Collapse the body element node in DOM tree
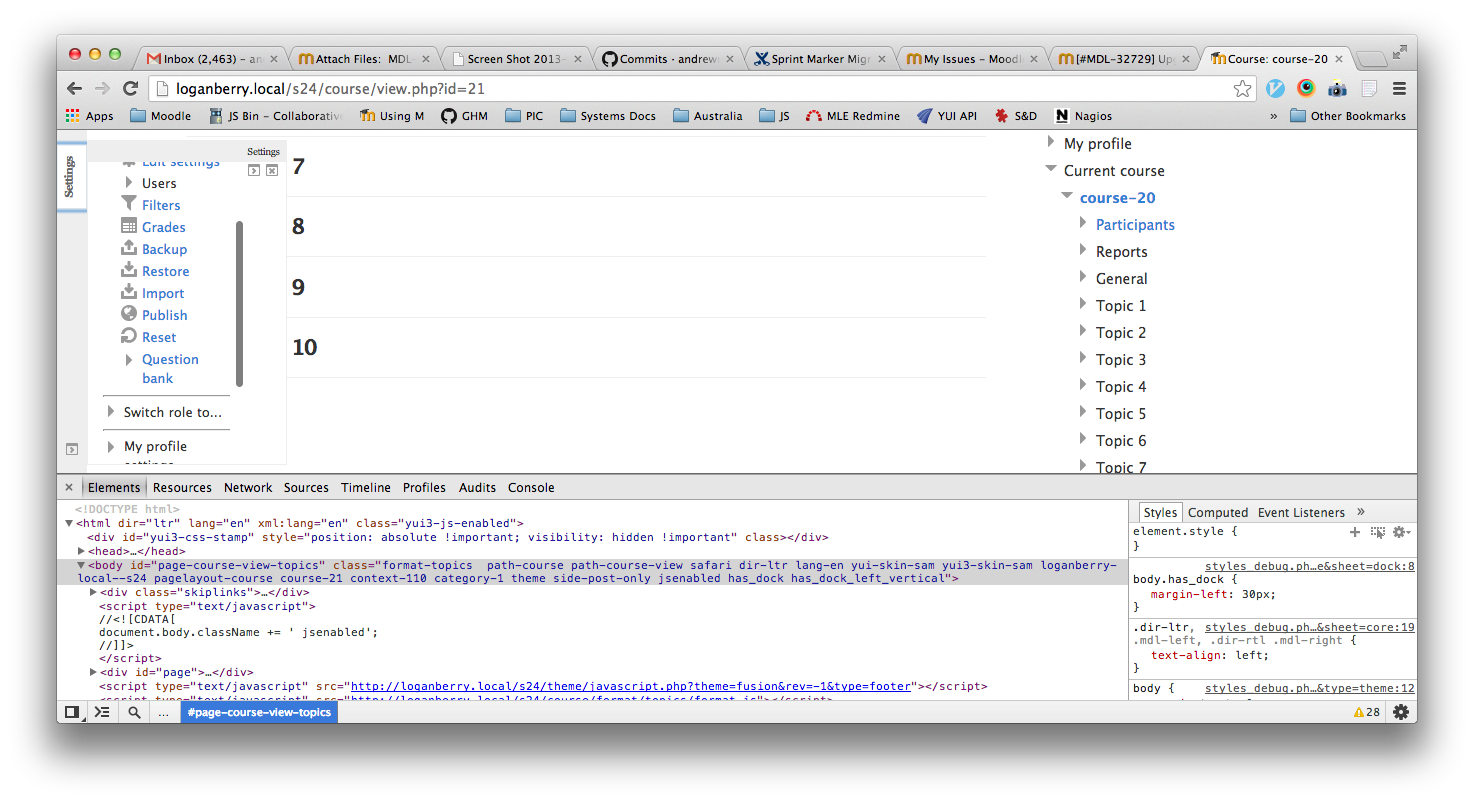Image resolution: width=1474 pixels, height=802 pixels. [x=82, y=565]
